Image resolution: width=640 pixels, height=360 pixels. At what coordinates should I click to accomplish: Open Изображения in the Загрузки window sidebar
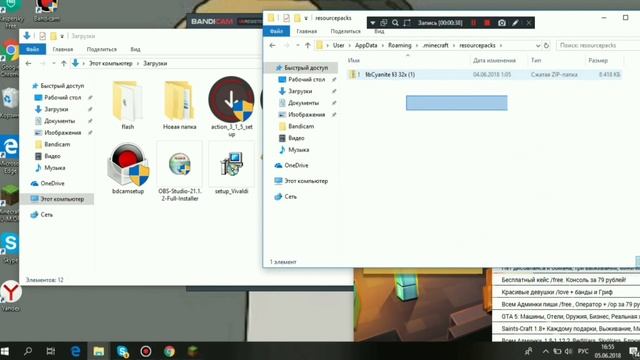[62, 132]
